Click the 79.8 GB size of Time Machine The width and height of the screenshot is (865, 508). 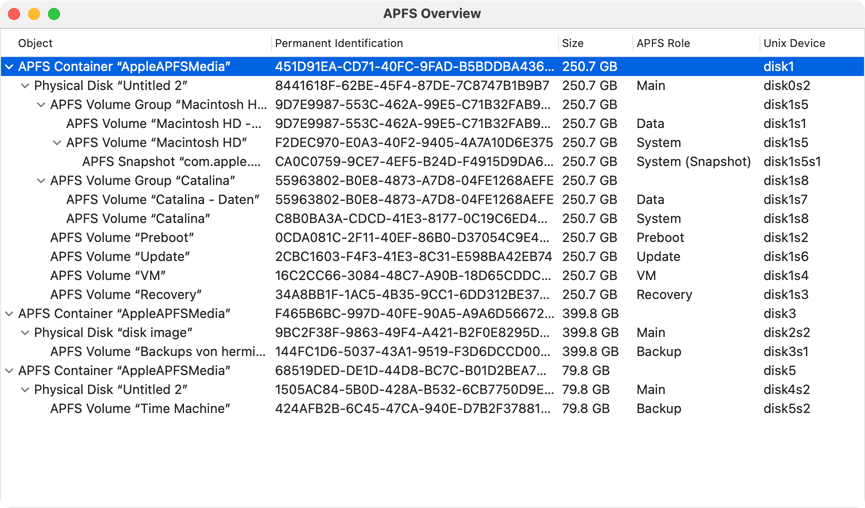point(586,409)
